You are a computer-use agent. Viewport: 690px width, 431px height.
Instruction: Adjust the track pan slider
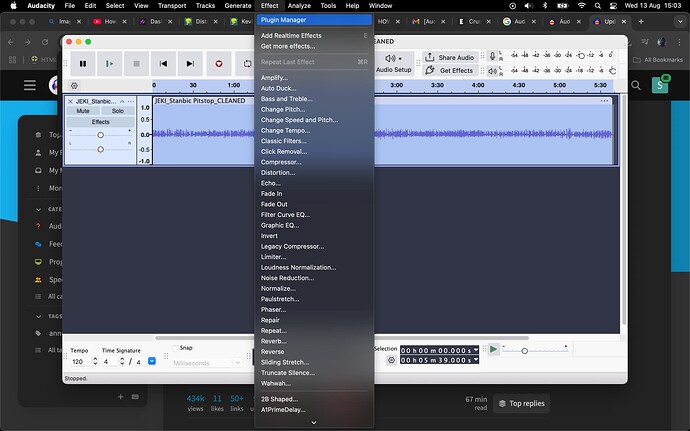pyautogui.click(x=100, y=149)
